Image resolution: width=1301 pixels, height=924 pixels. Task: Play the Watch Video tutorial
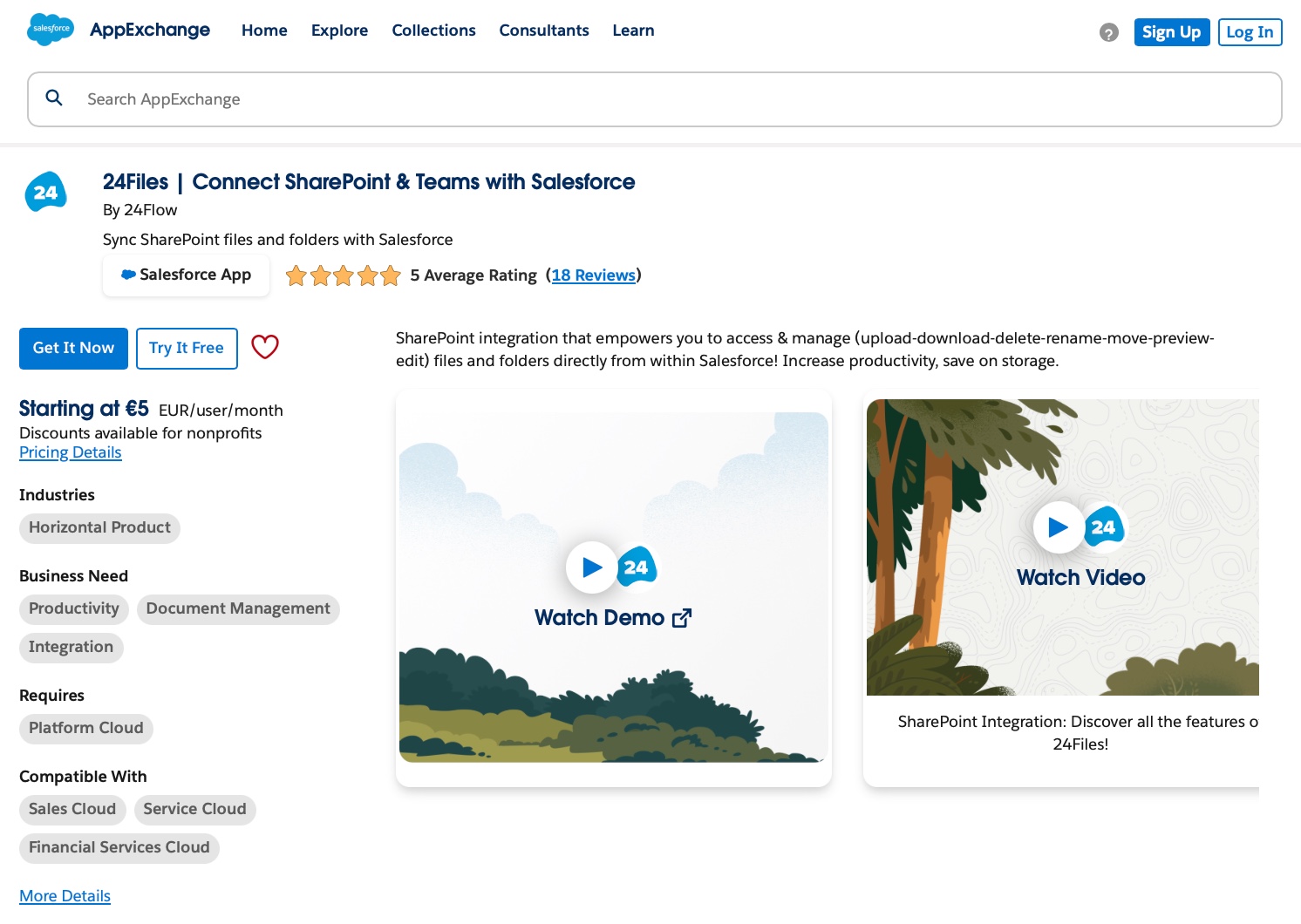pyautogui.click(x=1059, y=527)
